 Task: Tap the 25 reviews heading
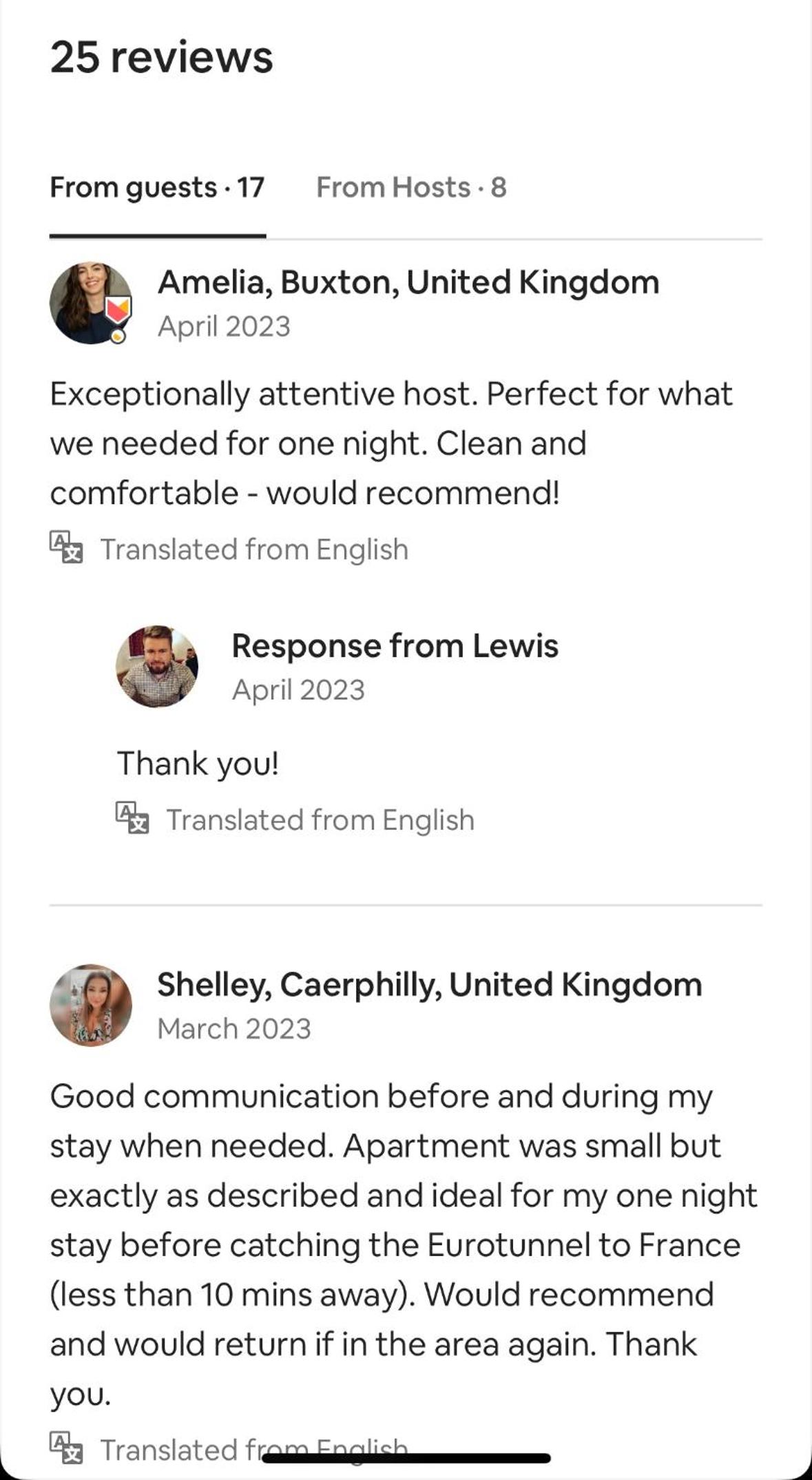[162, 56]
